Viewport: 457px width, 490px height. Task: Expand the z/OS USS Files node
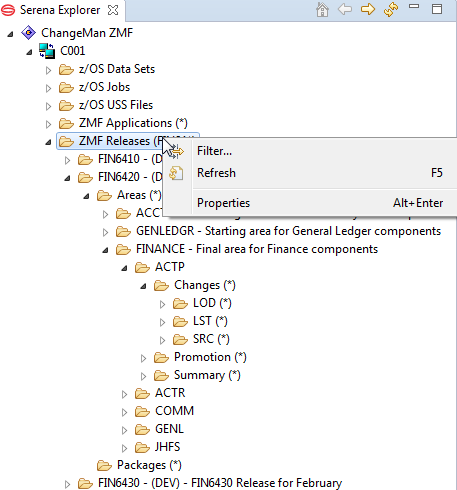(x=48, y=106)
